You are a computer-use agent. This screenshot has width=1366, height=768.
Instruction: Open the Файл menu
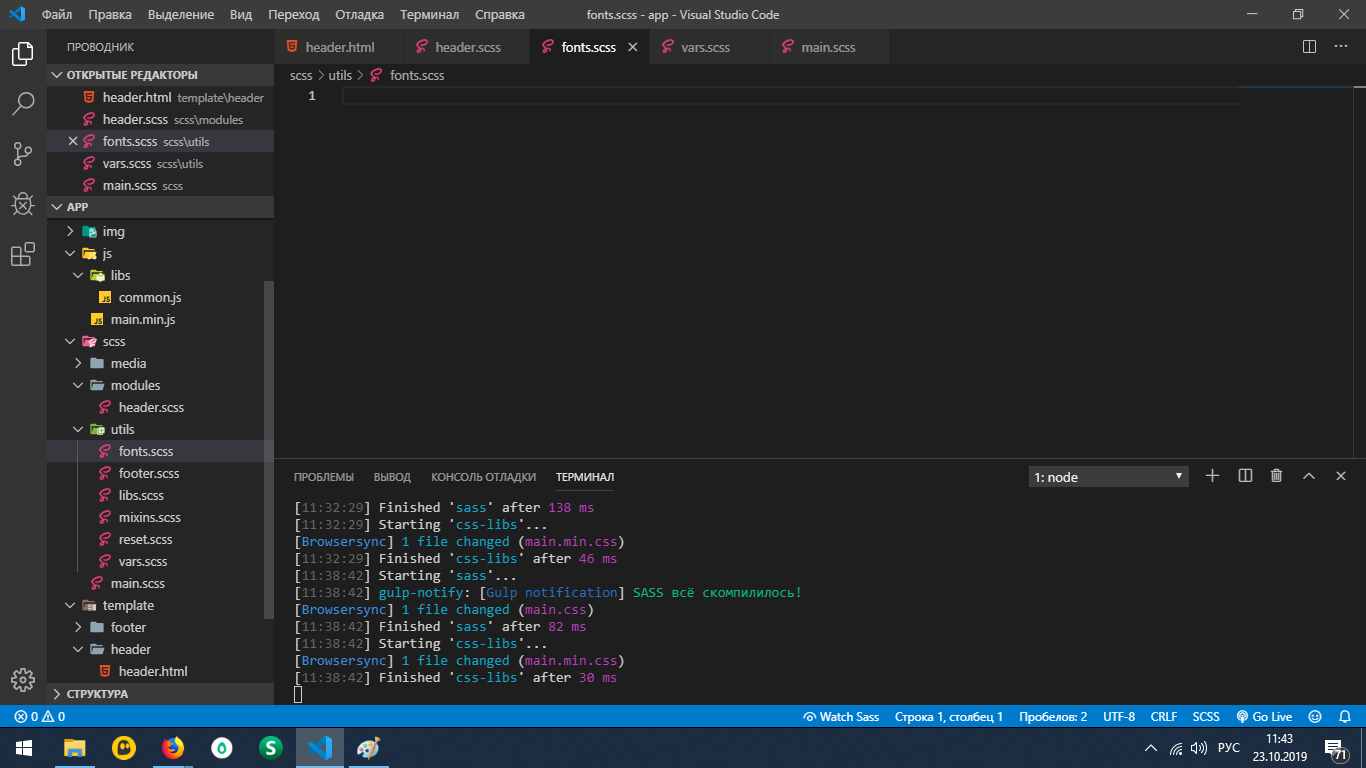tap(57, 15)
